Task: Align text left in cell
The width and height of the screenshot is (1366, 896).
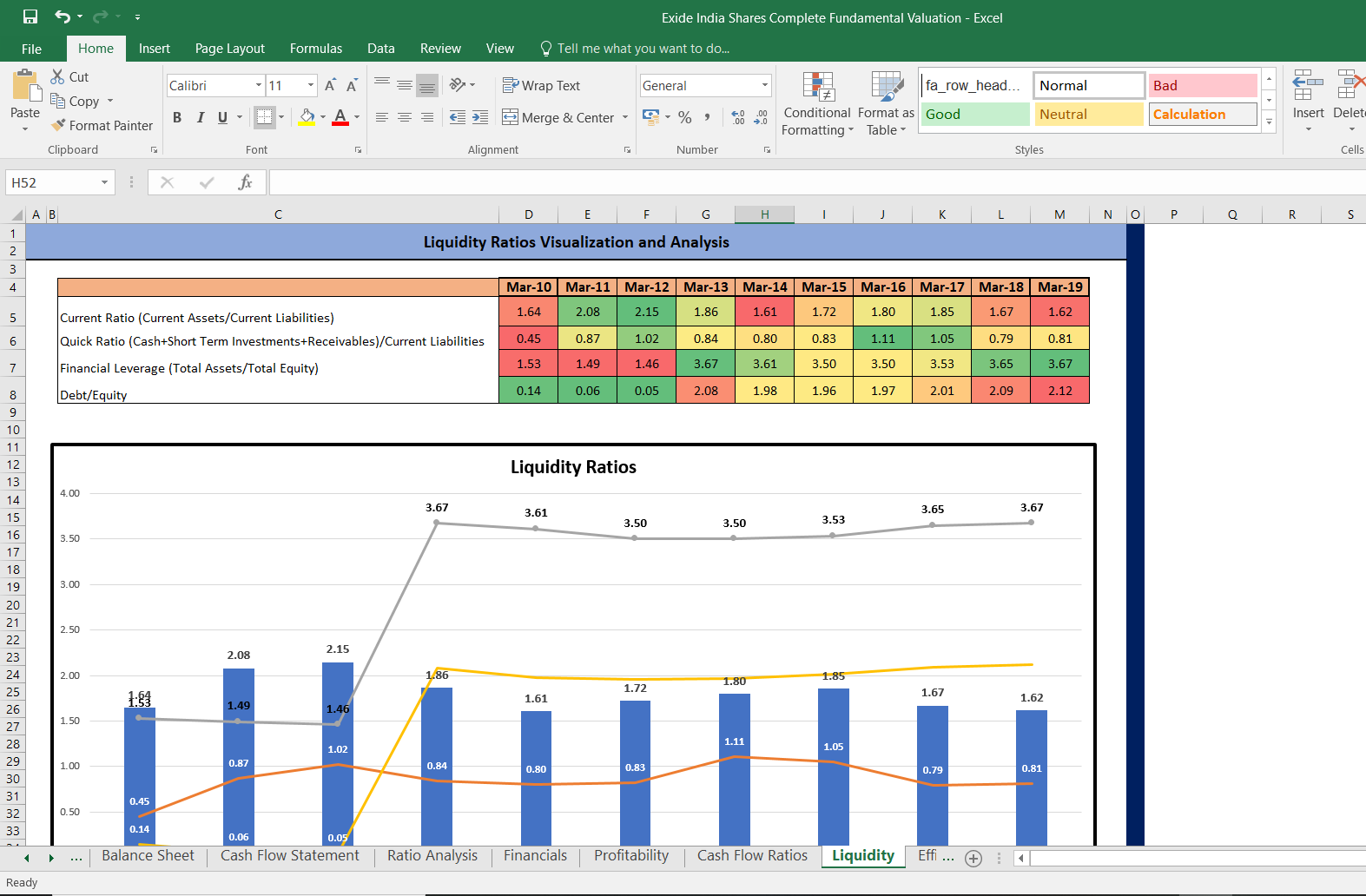Action: point(382,117)
